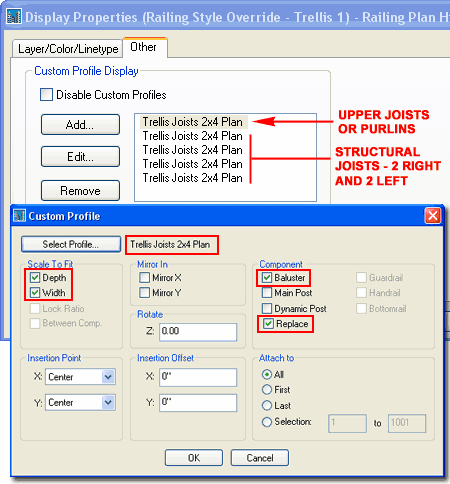This screenshot has height=484, width=450.
Task: Enable the Main Post component
Action: click(267, 293)
